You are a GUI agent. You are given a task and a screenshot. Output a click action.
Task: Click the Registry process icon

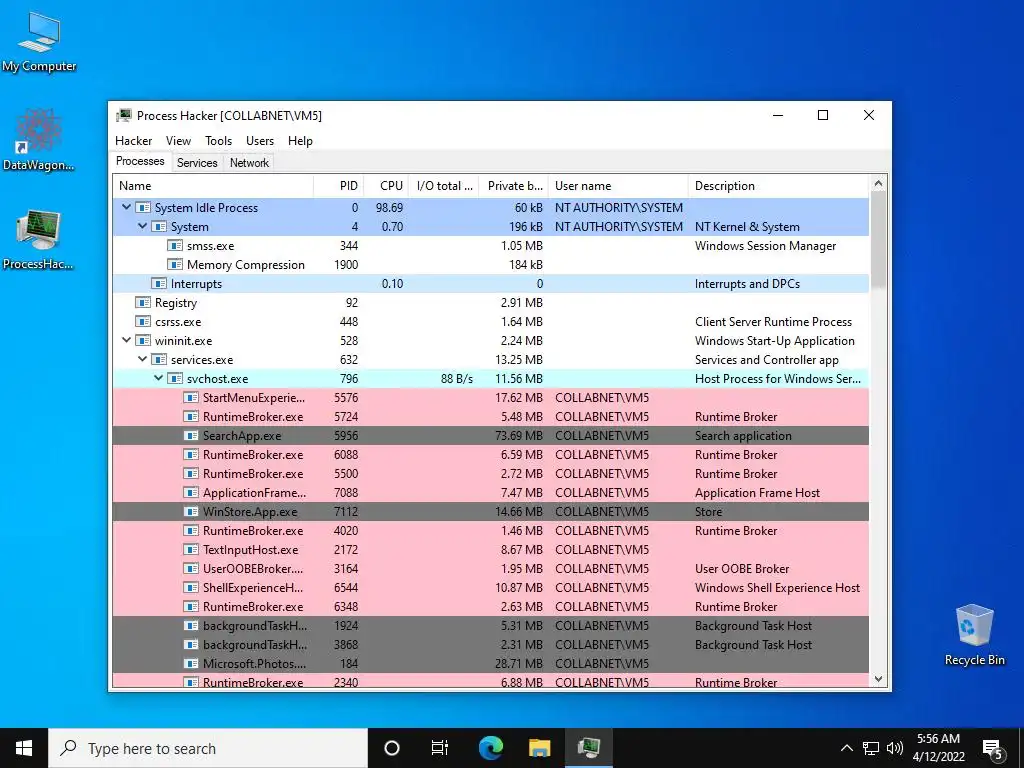[142, 302]
